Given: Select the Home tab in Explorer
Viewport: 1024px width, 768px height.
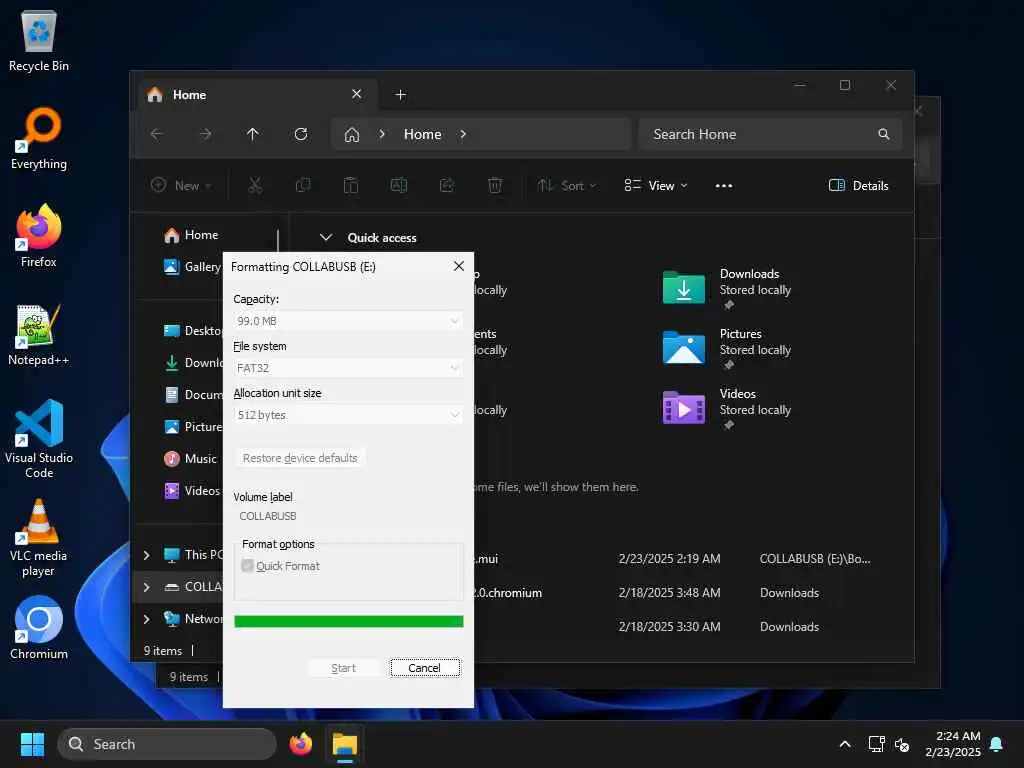Looking at the screenshot, I should tap(255, 95).
